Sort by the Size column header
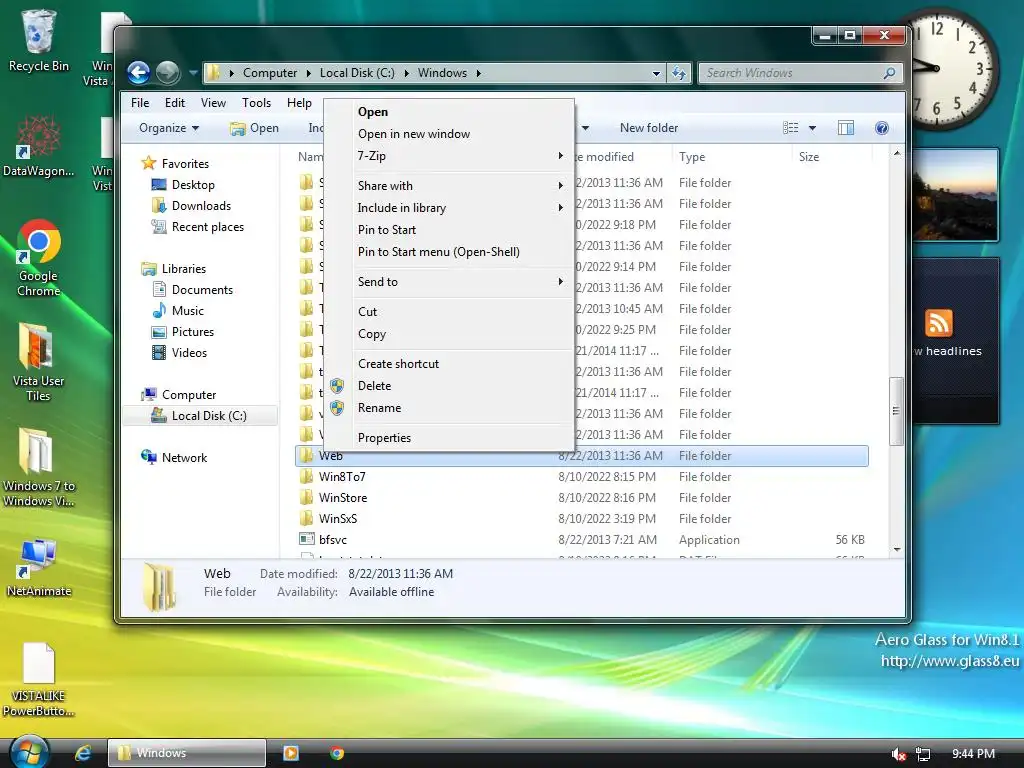 (832, 157)
